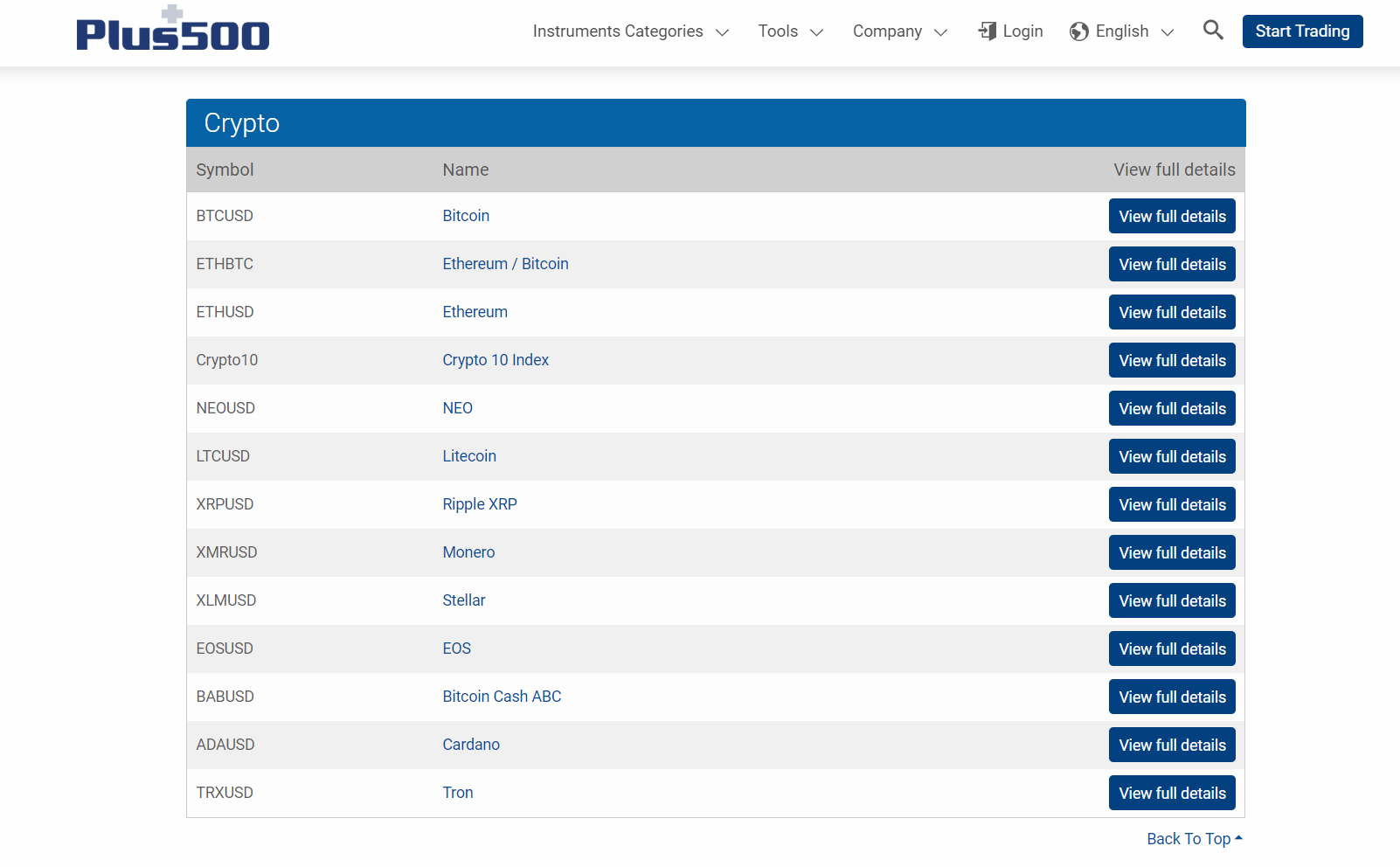1400x867 pixels.
Task: Open the EOS name link
Action: point(456,649)
